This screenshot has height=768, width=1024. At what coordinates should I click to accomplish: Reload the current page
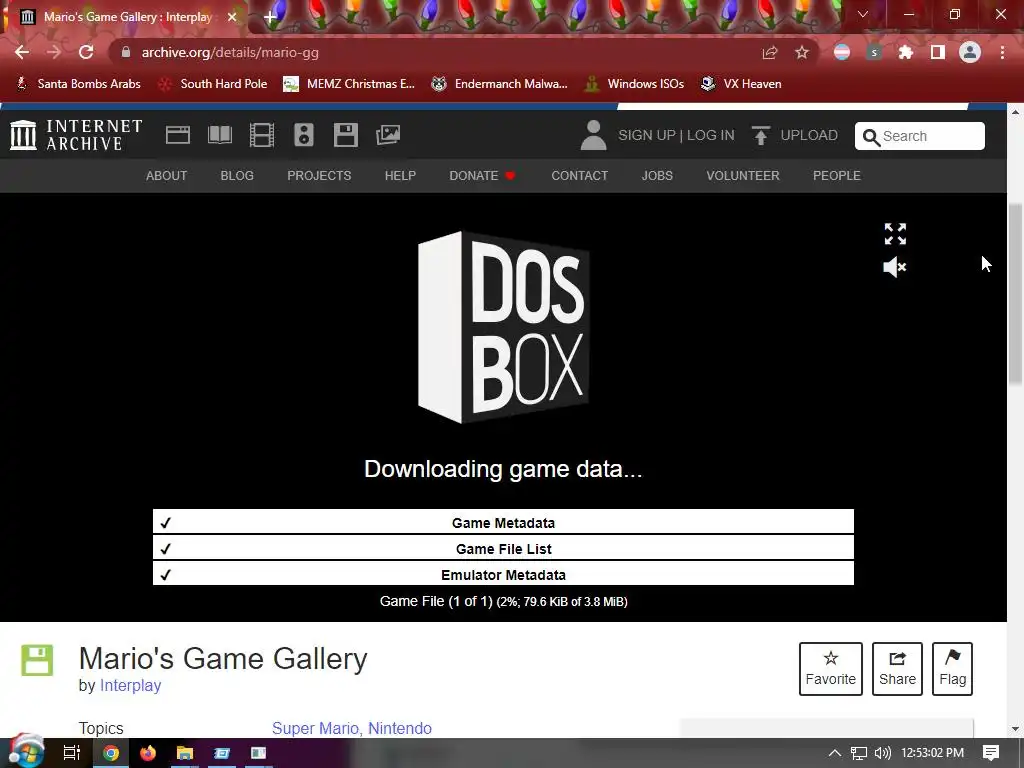[86, 52]
